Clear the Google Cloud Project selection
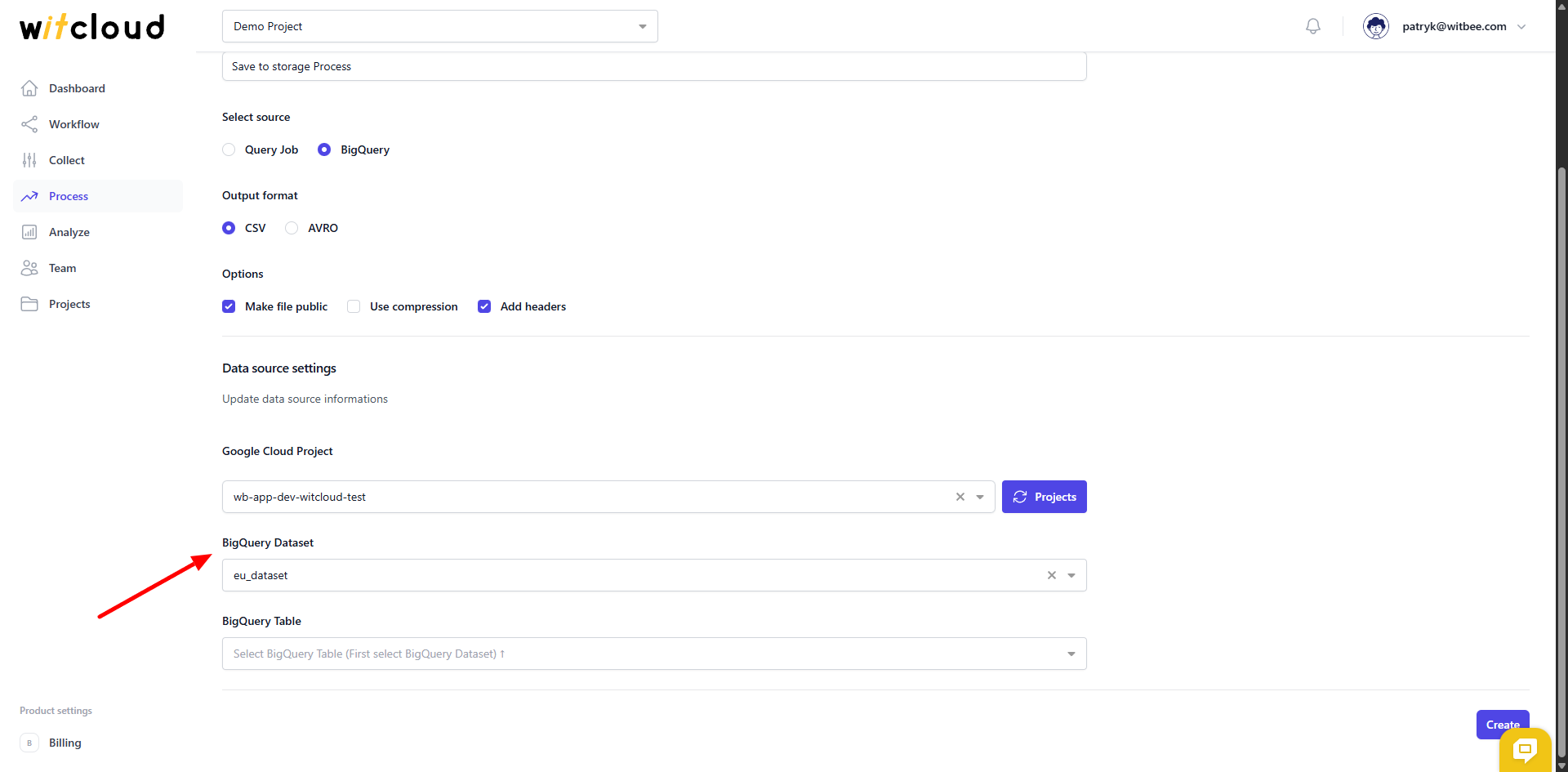Image resolution: width=1568 pixels, height=772 pixels. point(960,497)
